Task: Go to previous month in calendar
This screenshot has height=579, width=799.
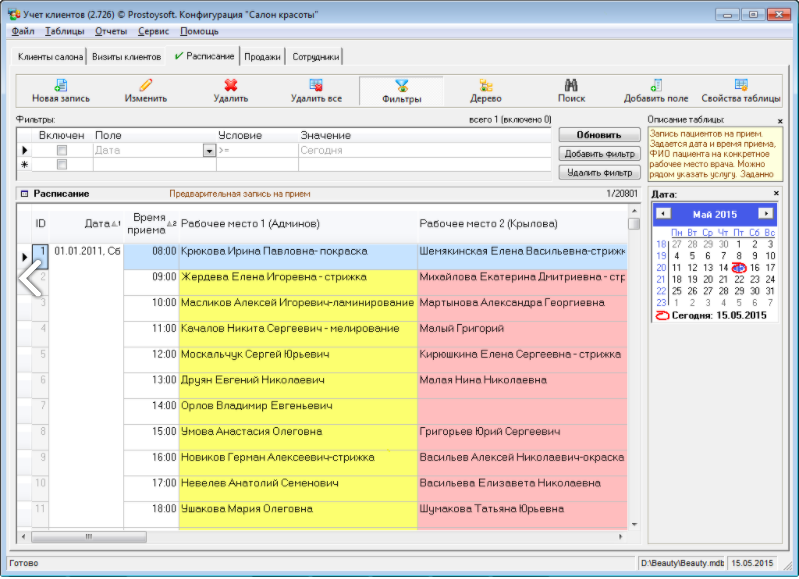Action: [663, 214]
